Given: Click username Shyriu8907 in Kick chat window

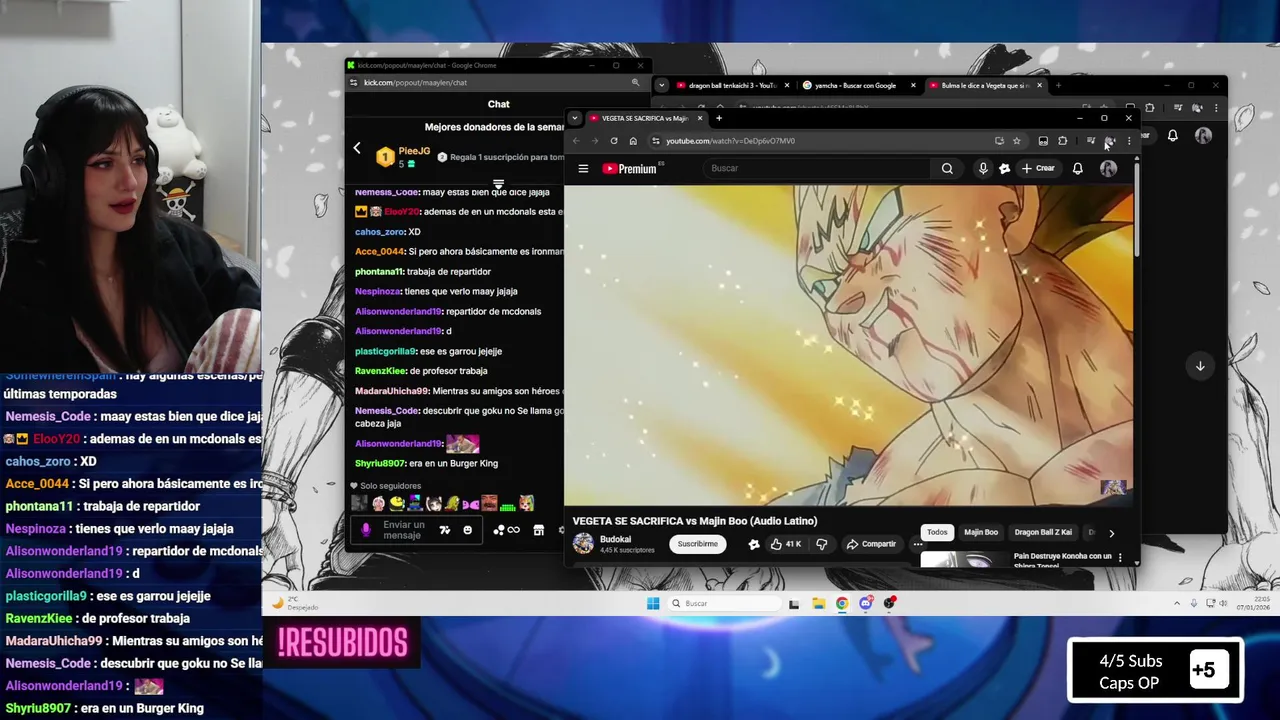Looking at the screenshot, I should click(380, 463).
